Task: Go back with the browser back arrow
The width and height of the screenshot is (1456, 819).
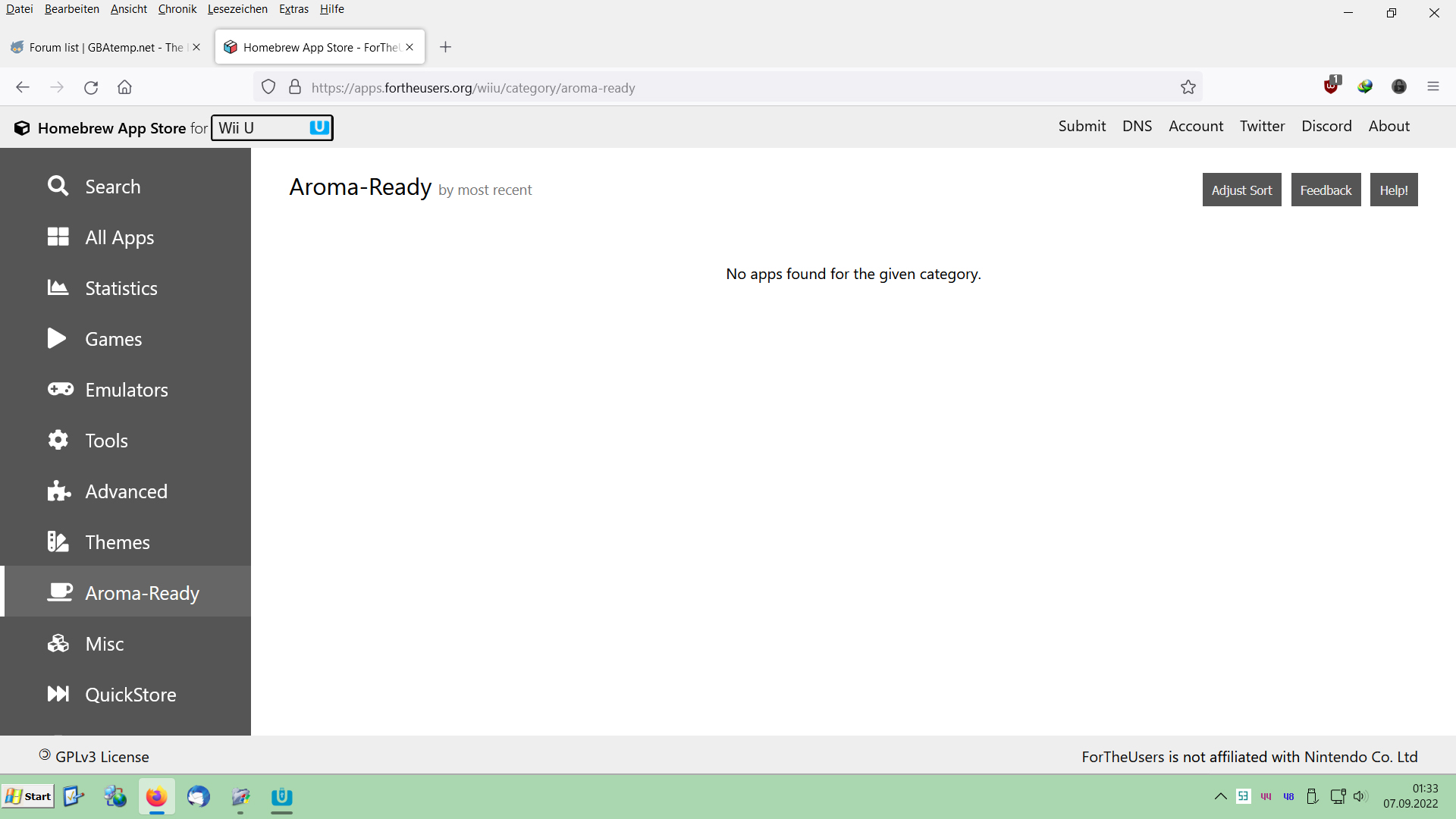Action: [x=23, y=87]
